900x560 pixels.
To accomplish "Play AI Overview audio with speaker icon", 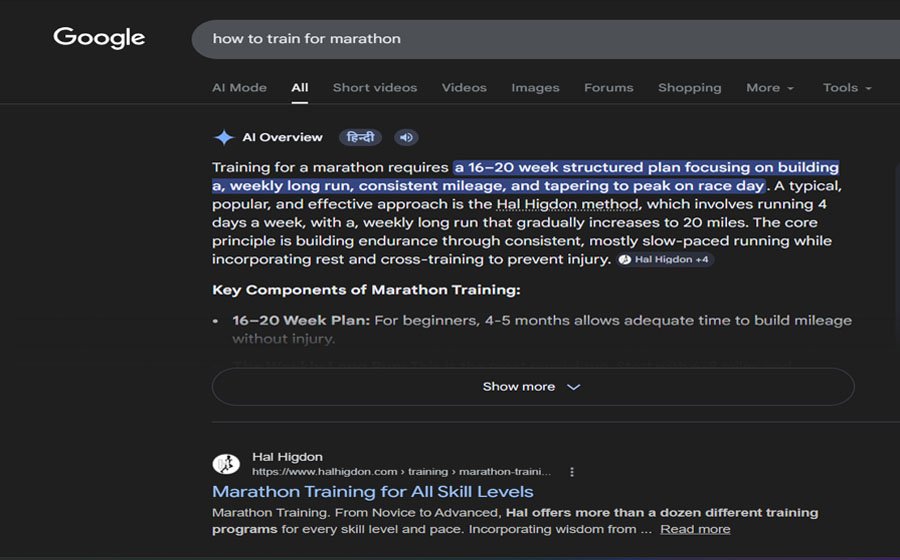I will (x=405, y=138).
